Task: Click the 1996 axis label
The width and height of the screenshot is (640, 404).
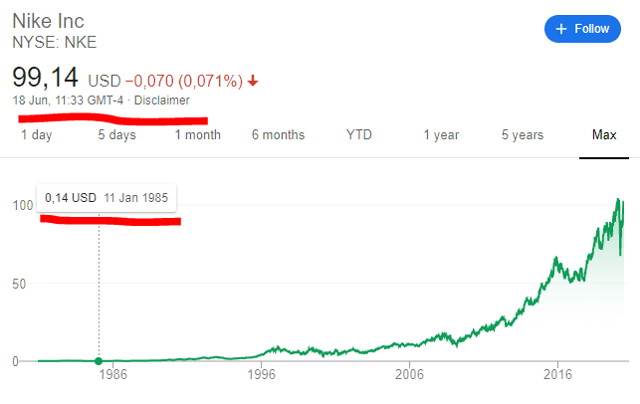Action: point(261,374)
